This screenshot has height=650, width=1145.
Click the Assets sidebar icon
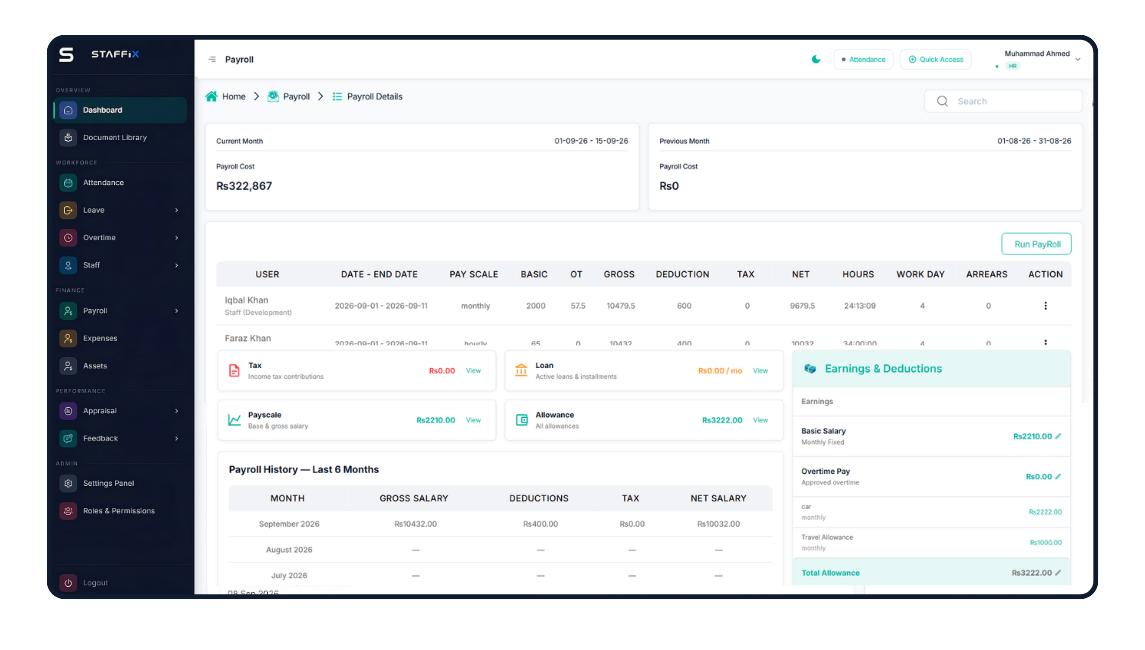point(68,366)
